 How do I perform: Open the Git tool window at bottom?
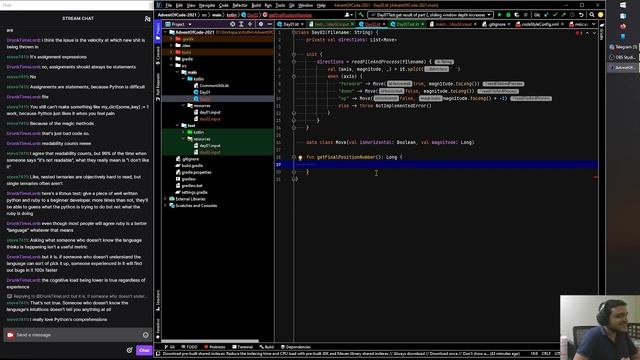pyautogui.click(x=170, y=347)
